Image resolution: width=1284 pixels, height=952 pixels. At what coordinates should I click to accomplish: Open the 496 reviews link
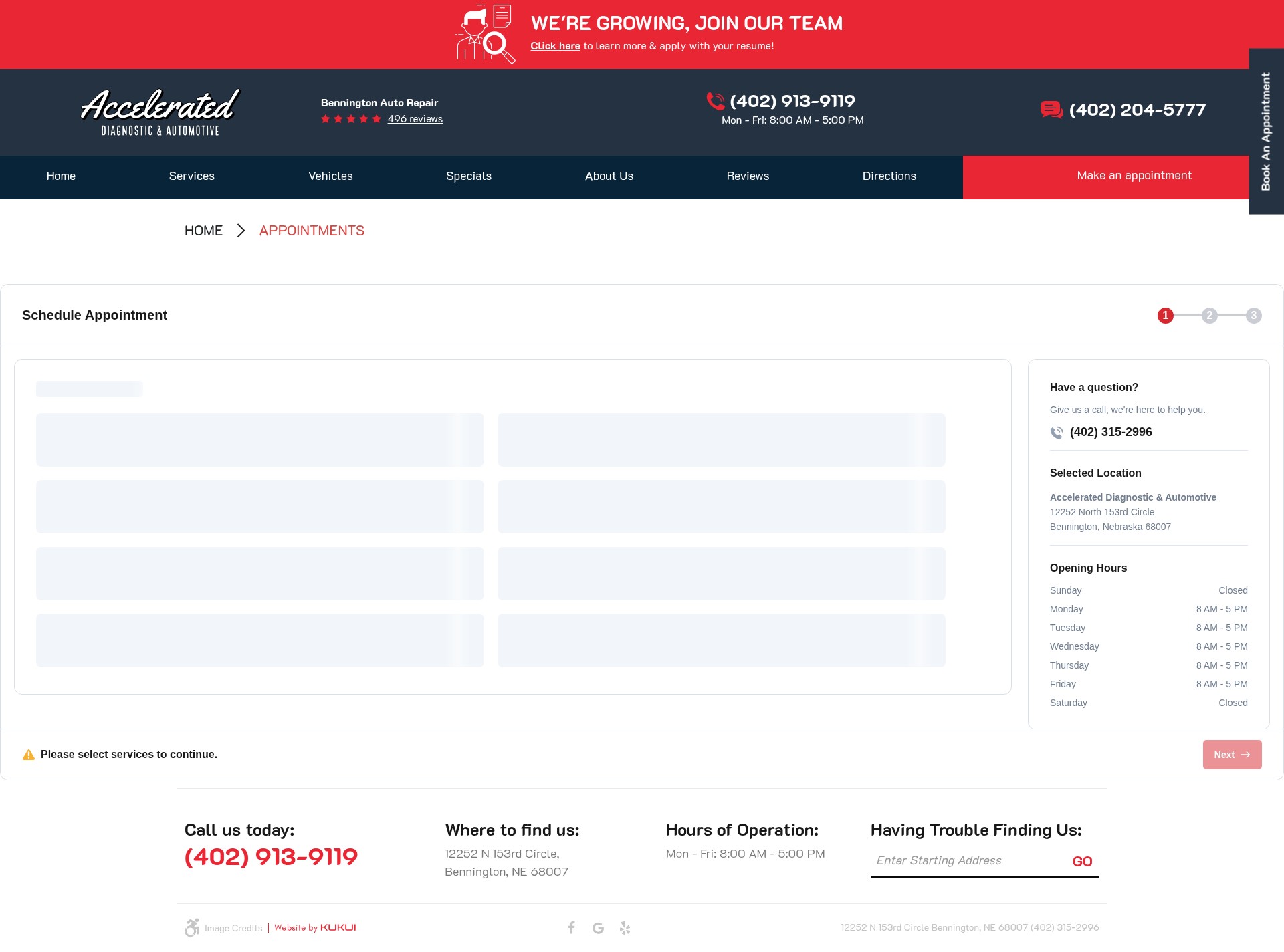tap(415, 119)
